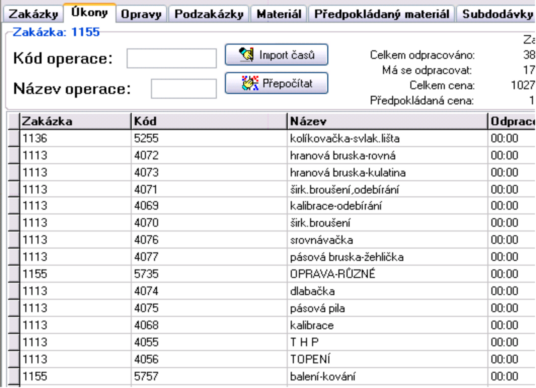Viewport: 536px width, 388px height.
Task: Select the hranová bruska-rovná cell
Action: (x=387, y=156)
